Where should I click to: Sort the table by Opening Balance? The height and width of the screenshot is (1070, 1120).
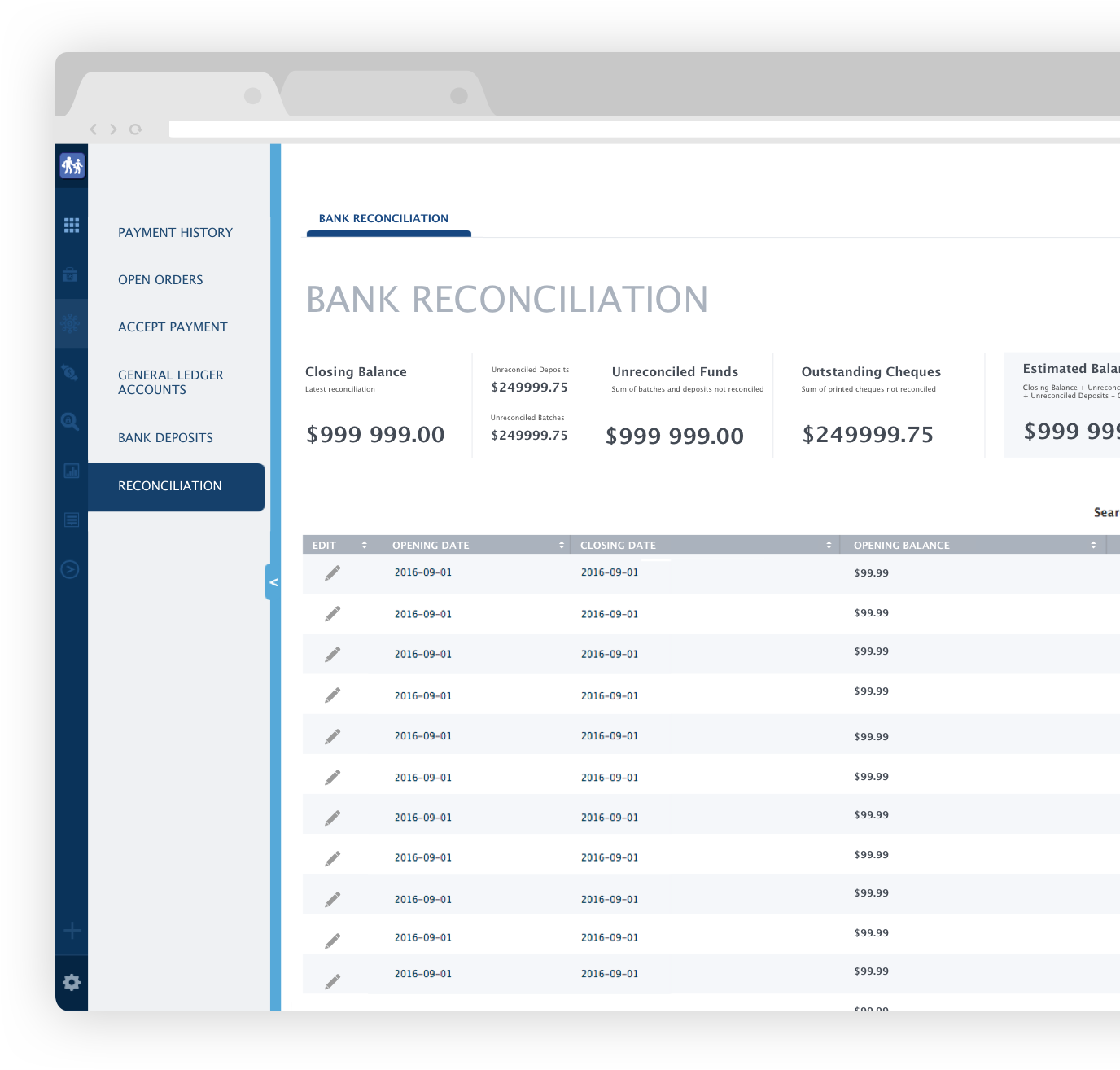pyautogui.click(x=1093, y=544)
